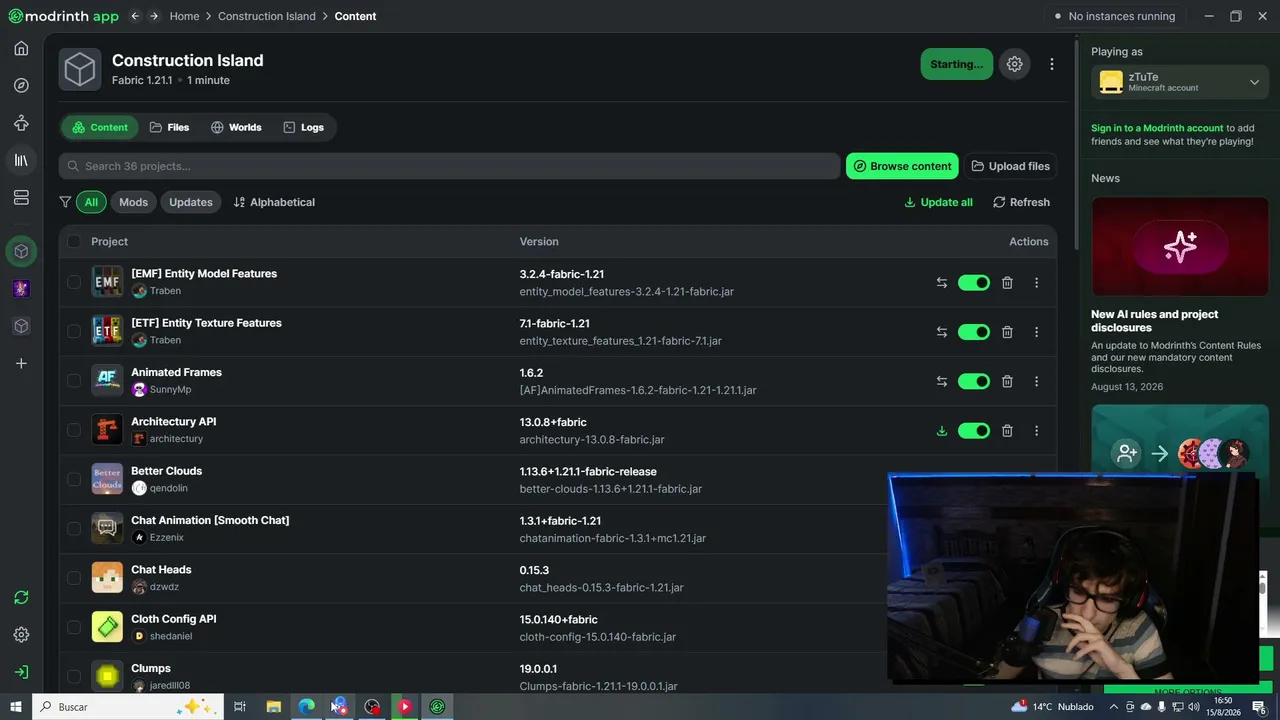Open Microsoft Edge from the taskbar

click(306, 707)
